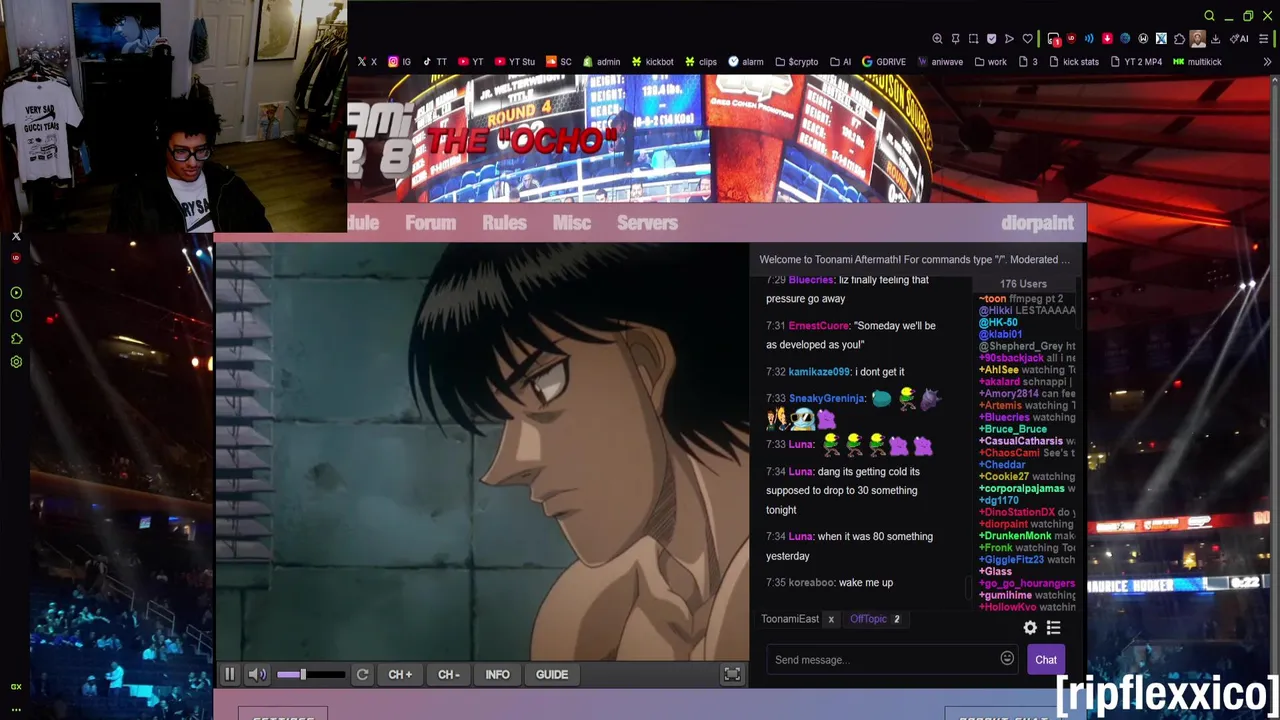Adjust the player volume slider
The width and height of the screenshot is (1280, 720).
pyautogui.click(x=311, y=674)
